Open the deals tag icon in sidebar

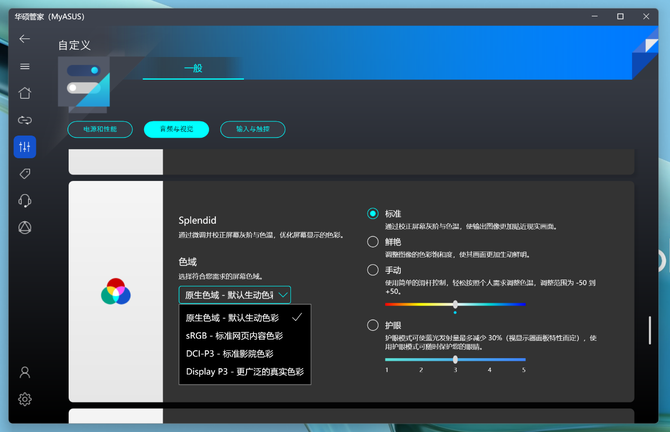[x=25, y=173]
